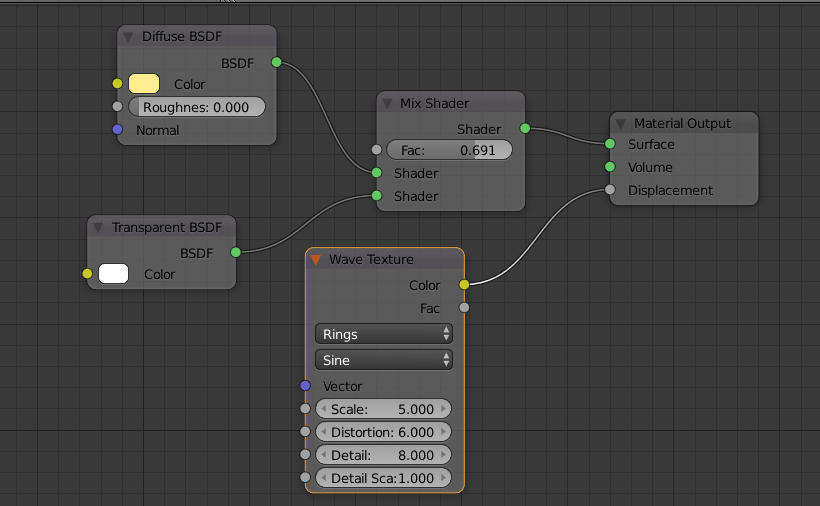Click the Diffuse BSDF Normal input socket

[x=117, y=130]
